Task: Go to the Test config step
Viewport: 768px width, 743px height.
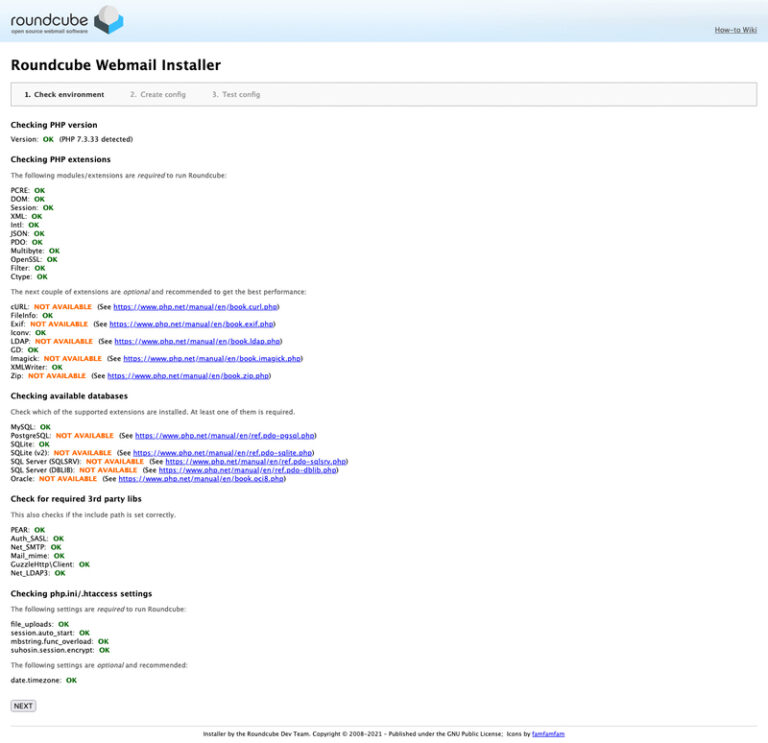Action: (235, 94)
